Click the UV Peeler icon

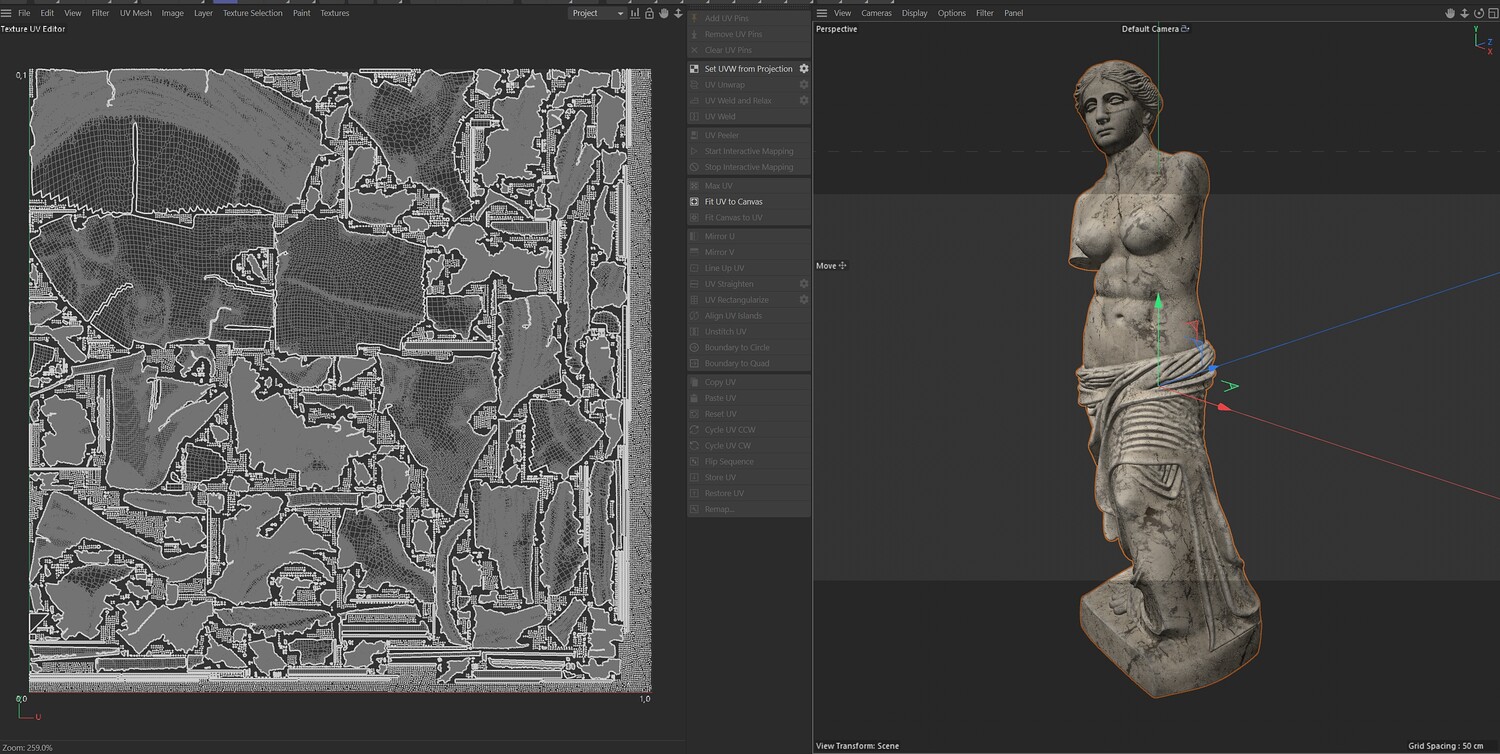(695, 135)
